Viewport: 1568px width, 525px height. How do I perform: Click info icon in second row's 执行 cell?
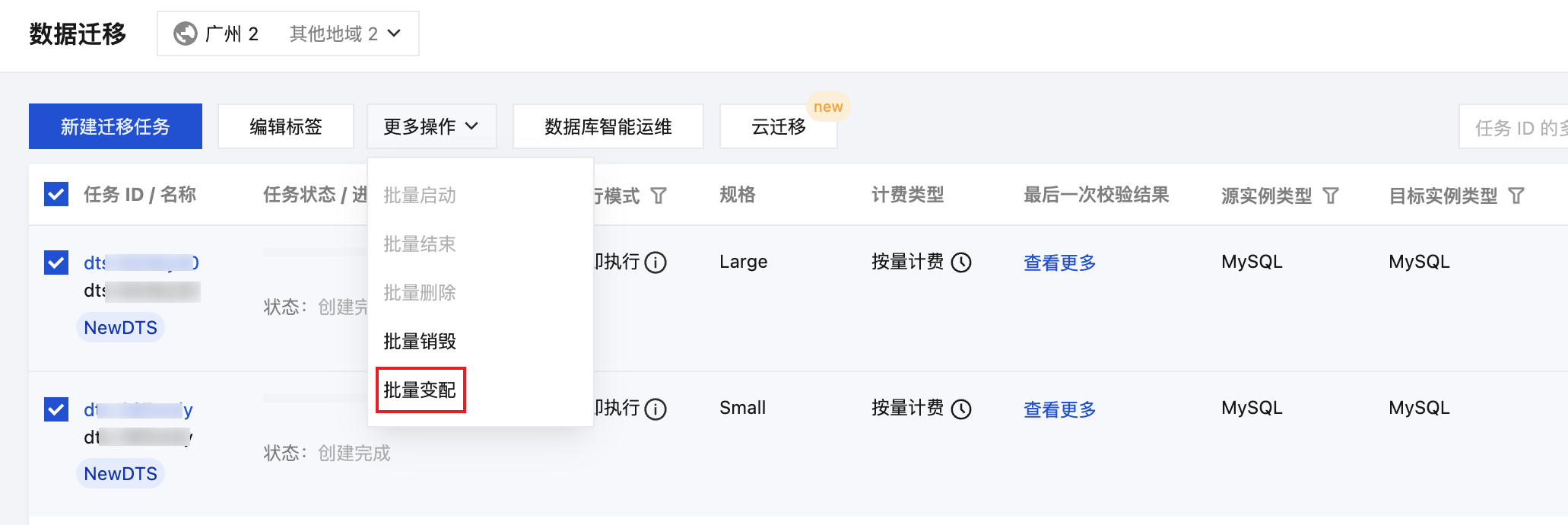655,409
